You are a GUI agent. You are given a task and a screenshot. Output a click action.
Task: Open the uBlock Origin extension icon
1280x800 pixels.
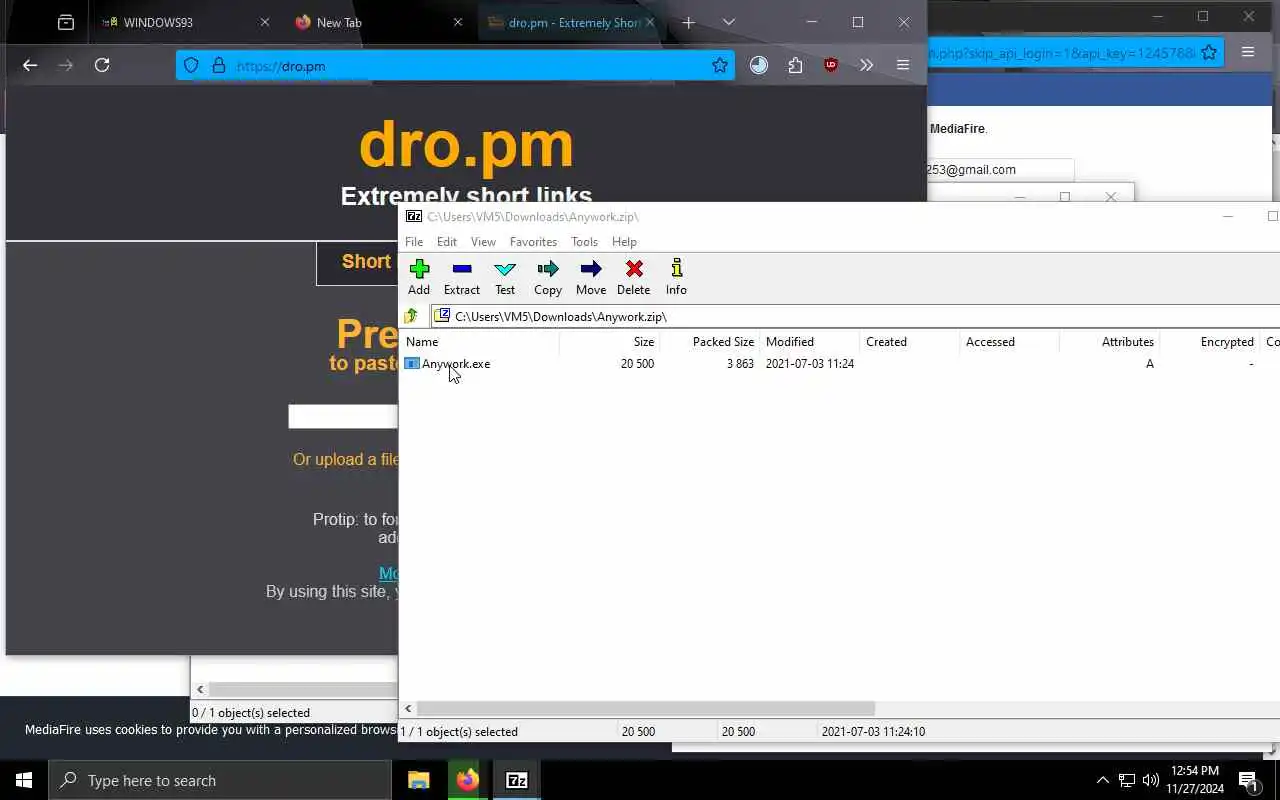831,65
